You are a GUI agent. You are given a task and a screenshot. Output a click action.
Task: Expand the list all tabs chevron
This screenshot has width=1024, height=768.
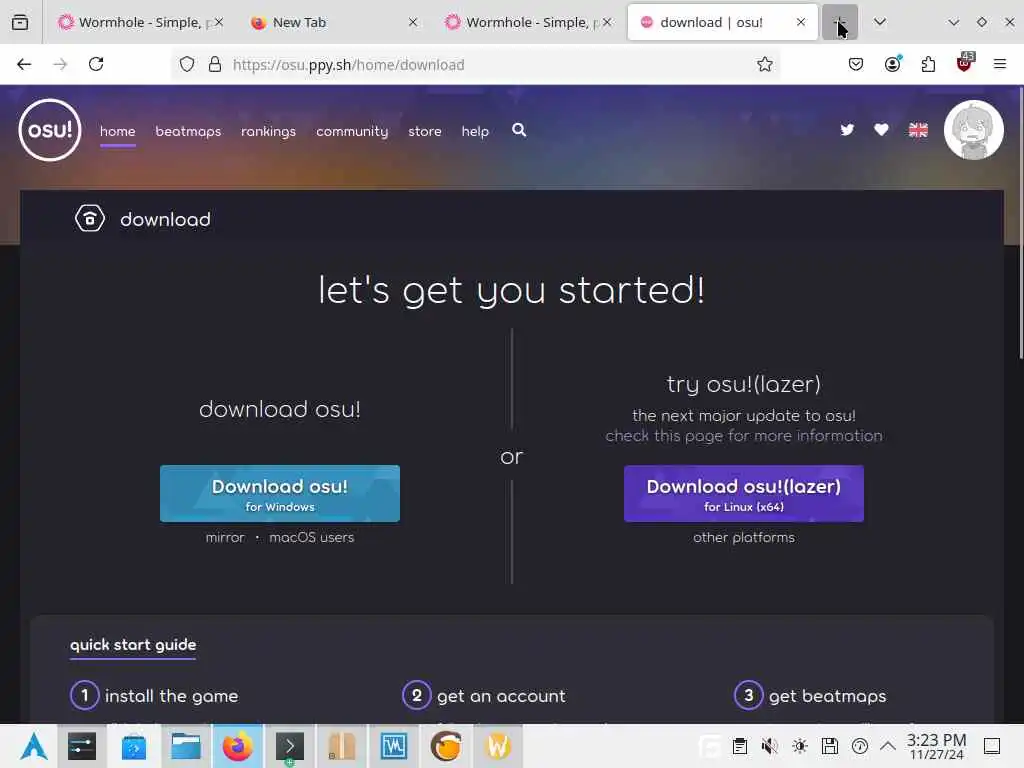880,22
